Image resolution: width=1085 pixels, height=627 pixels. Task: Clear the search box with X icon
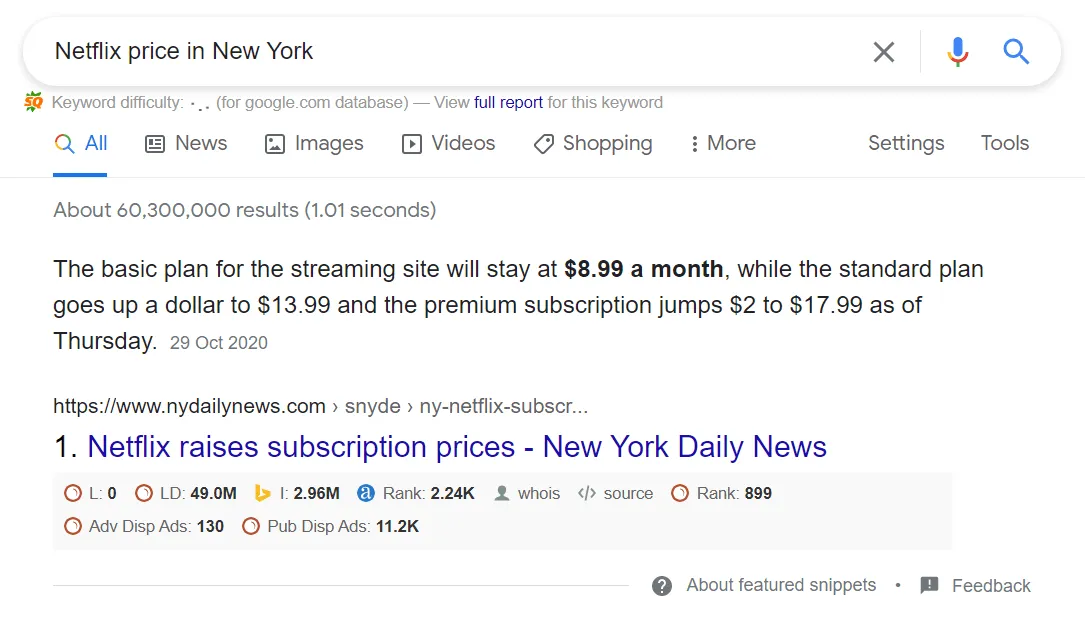(x=884, y=52)
